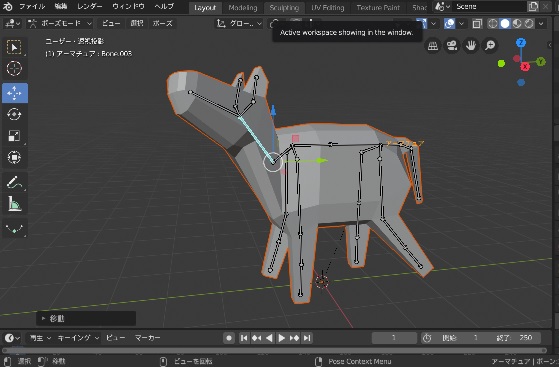This screenshot has height=367, width=559.
Task: Open the timeline editor type dropdown
Action: pos(12,338)
